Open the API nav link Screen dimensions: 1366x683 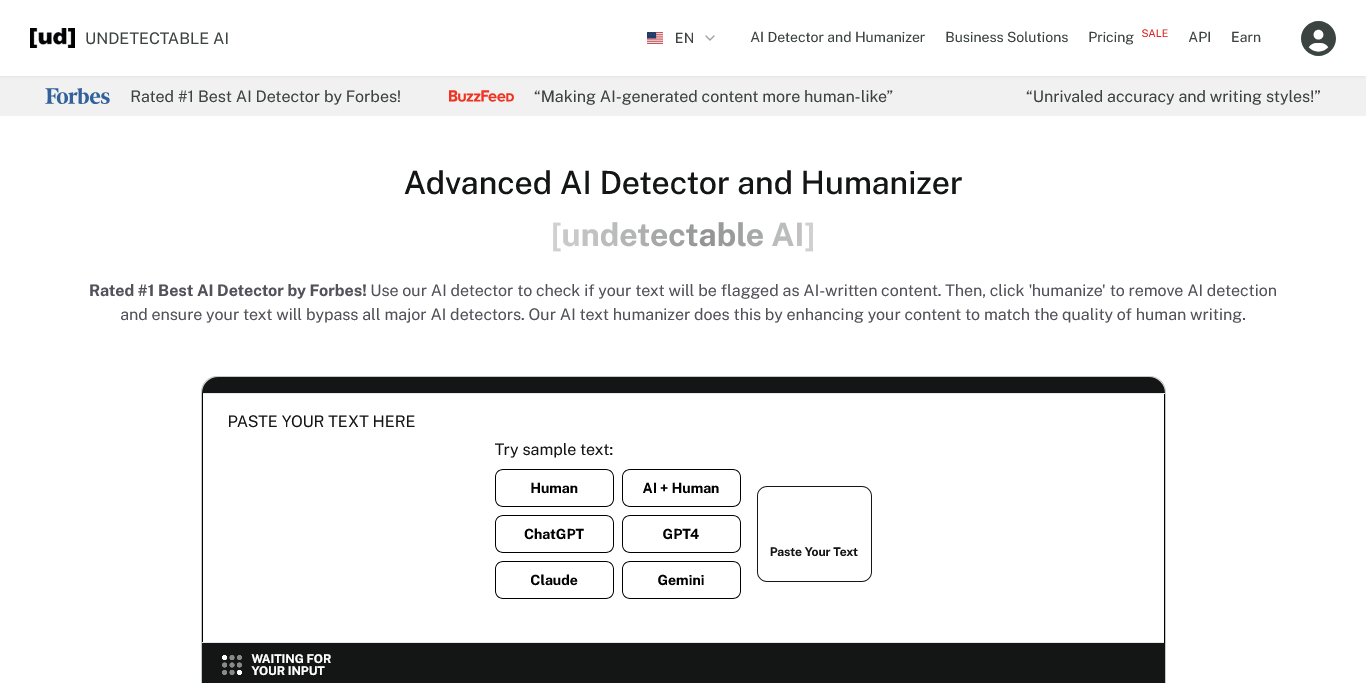(1200, 37)
